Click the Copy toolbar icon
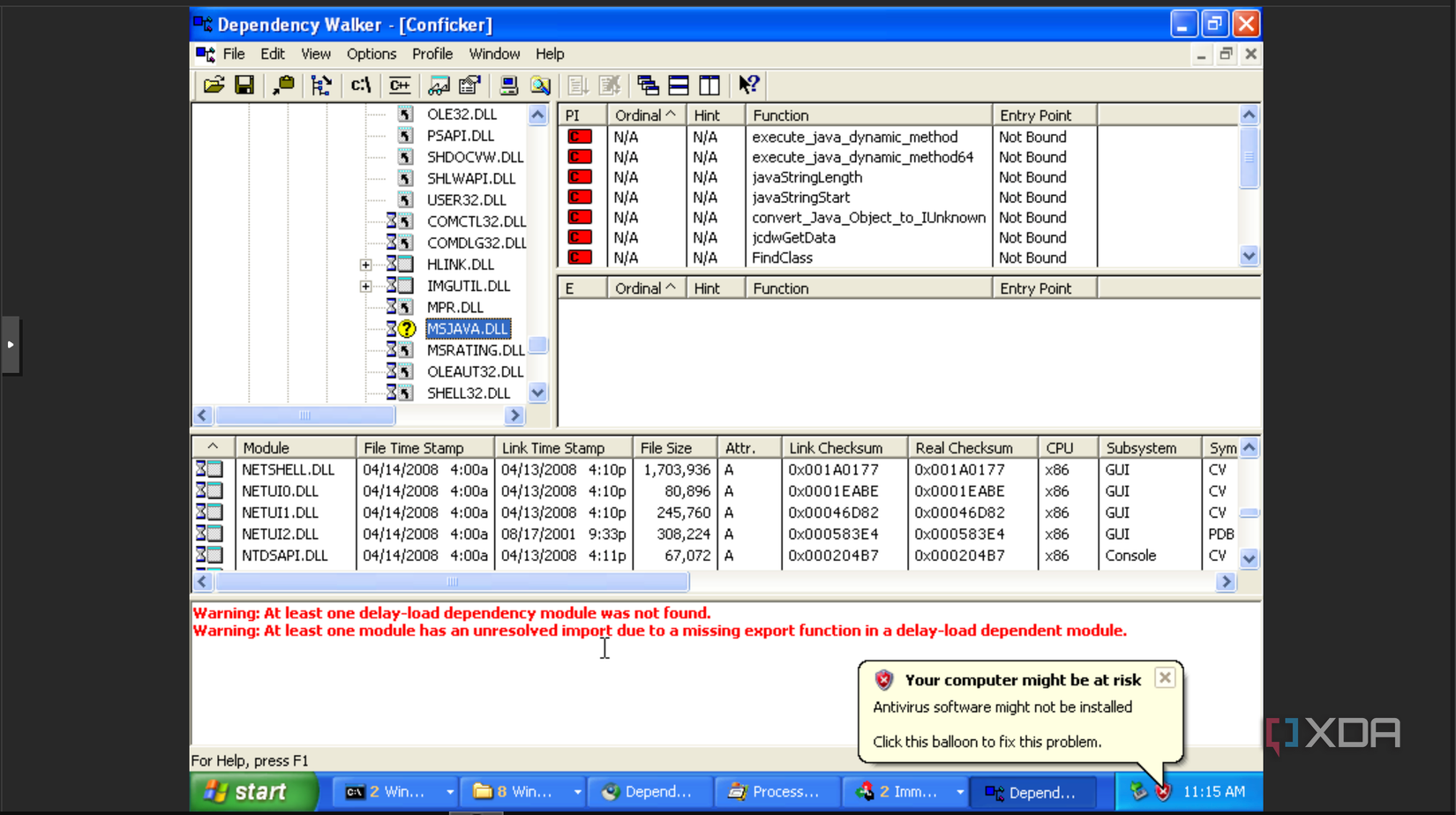Image resolution: width=1456 pixels, height=815 pixels. click(x=283, y=85)
